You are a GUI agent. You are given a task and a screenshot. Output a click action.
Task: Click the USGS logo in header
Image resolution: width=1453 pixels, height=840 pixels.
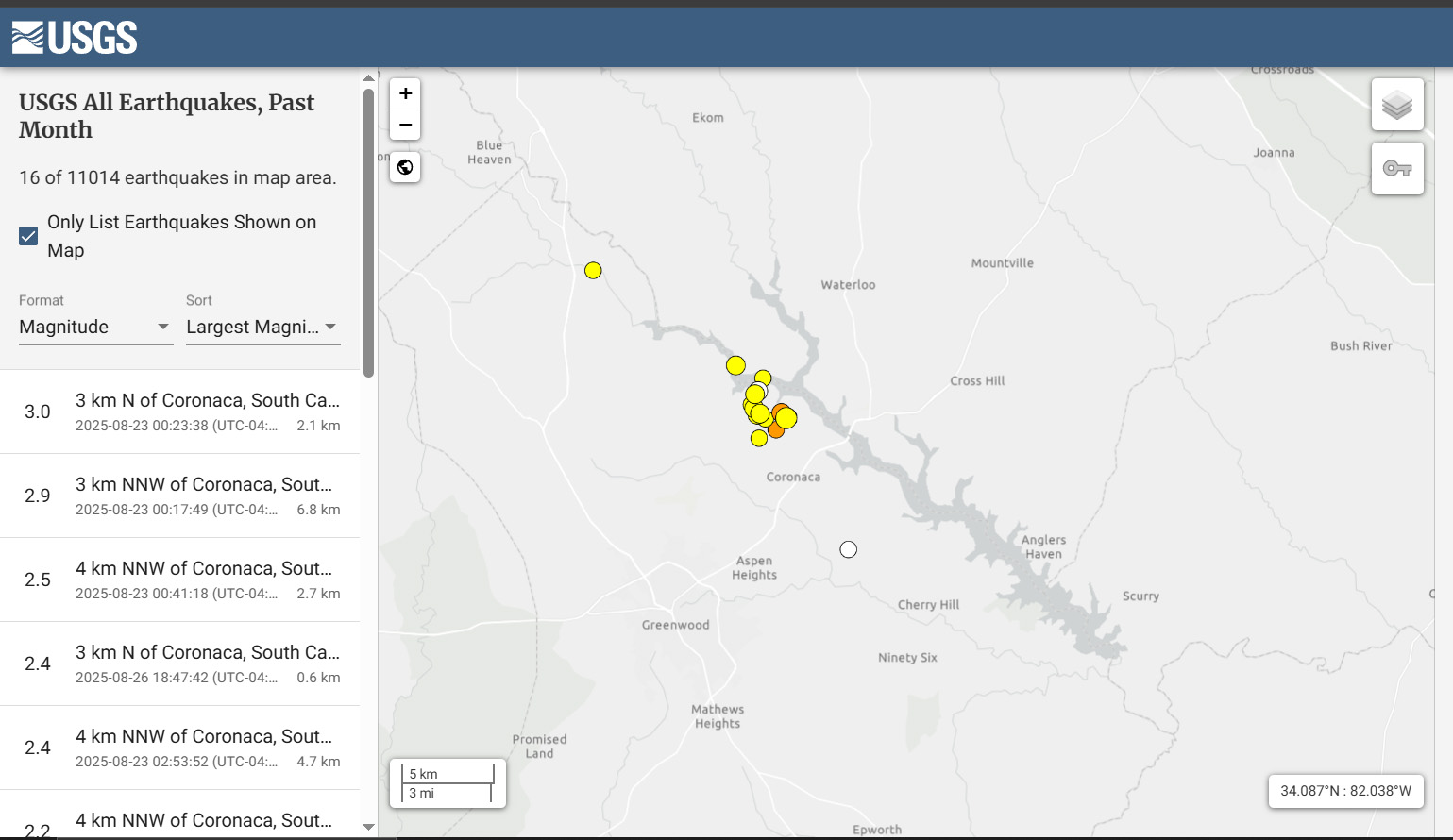point(75,38)
